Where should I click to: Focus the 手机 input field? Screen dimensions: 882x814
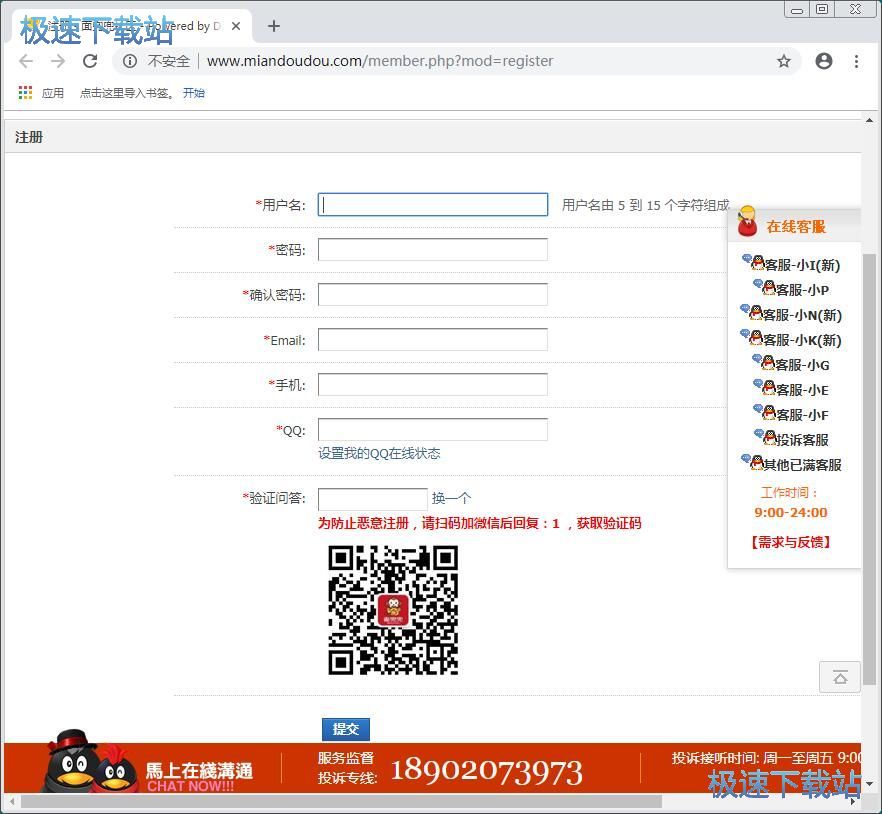click(x=433, y=384)
